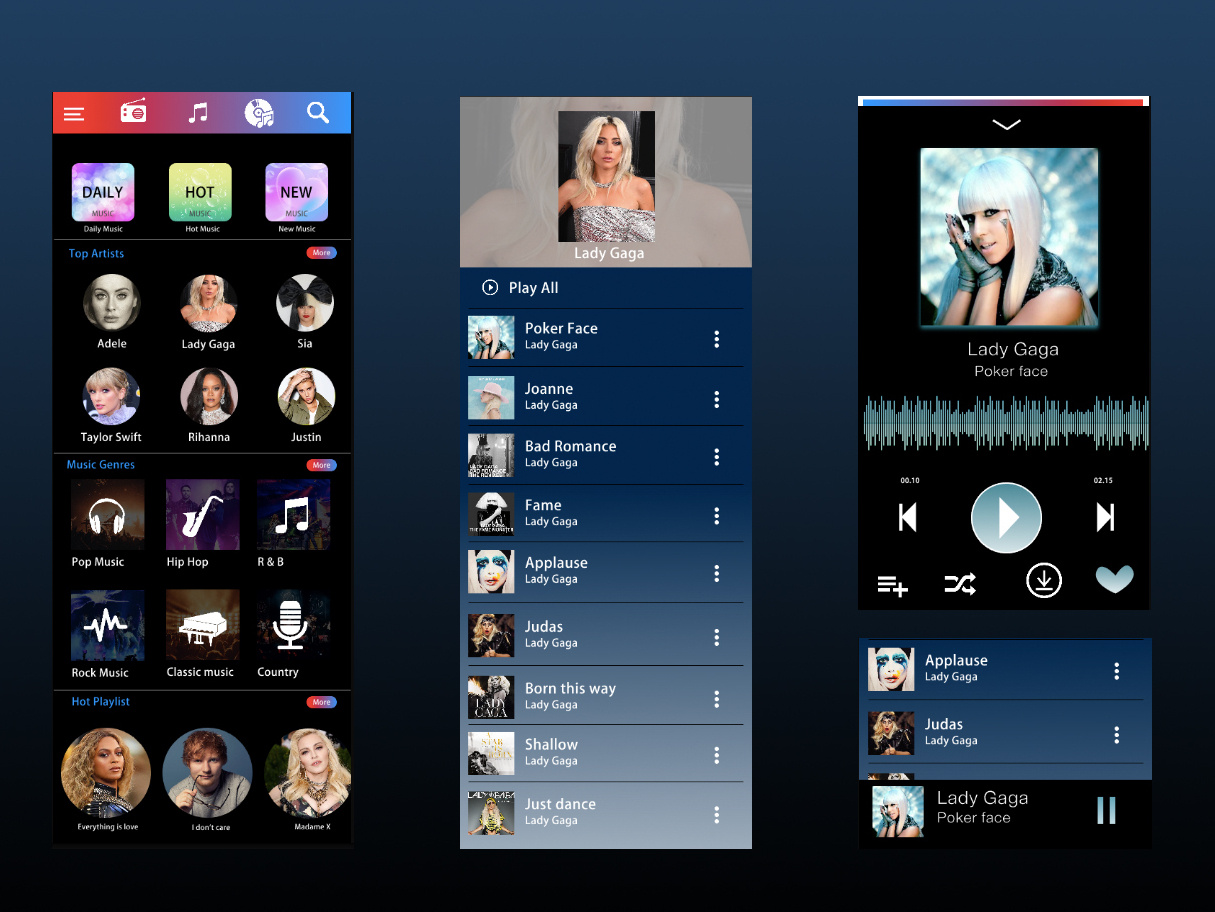Play All songs by Lady Gaga

[x=518, y=287]
